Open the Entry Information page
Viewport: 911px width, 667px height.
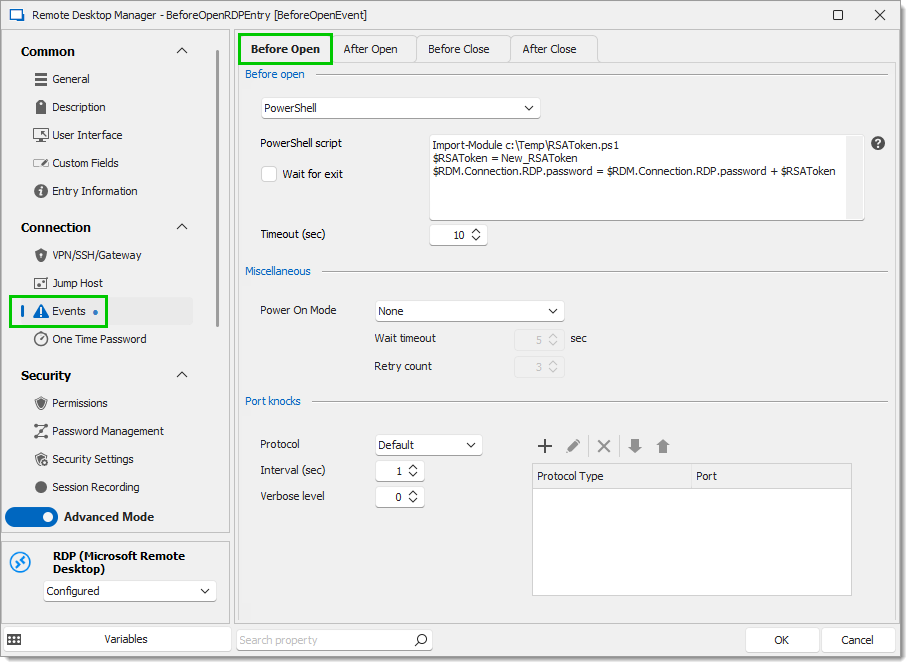95,191
